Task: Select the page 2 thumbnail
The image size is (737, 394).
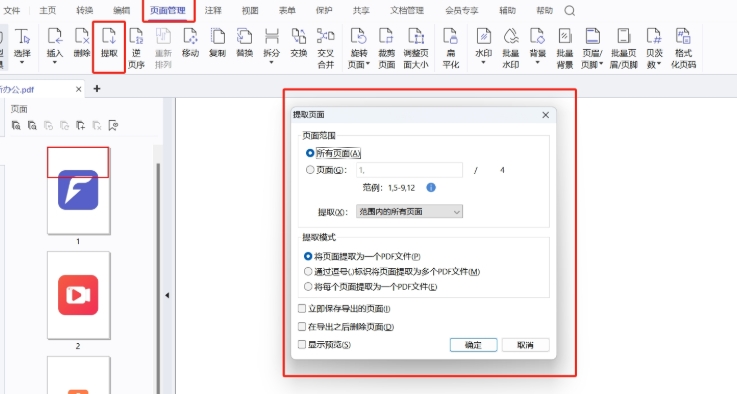Action: (x=78, y=295)
